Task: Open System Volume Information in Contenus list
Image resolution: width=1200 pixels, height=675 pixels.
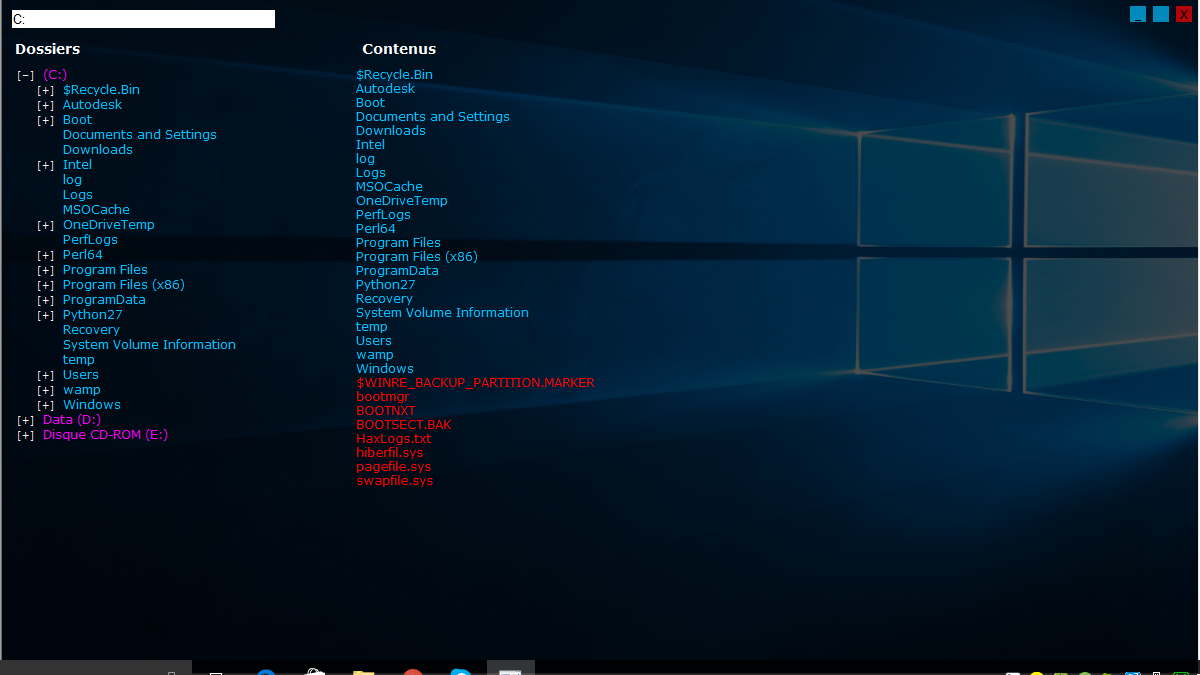Action: [442, 313]
